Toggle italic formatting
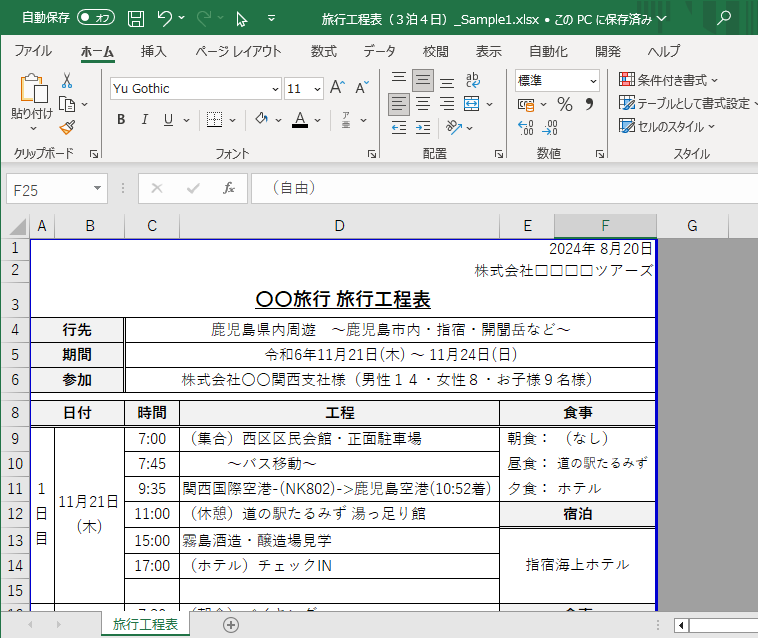This screenshot has height=638, width=758. [x=145, y=120]
